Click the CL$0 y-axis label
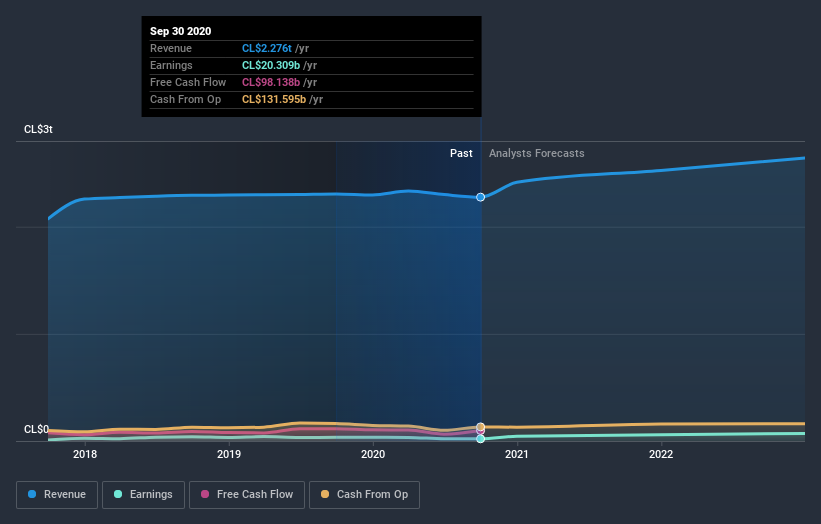Image resolution: width=821 pixels, height=524 pixels. click(36, 429)
